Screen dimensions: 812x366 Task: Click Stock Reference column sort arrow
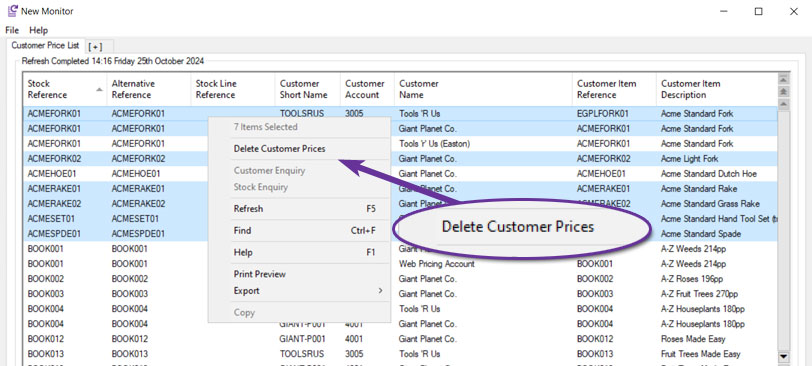coord(99,90)
